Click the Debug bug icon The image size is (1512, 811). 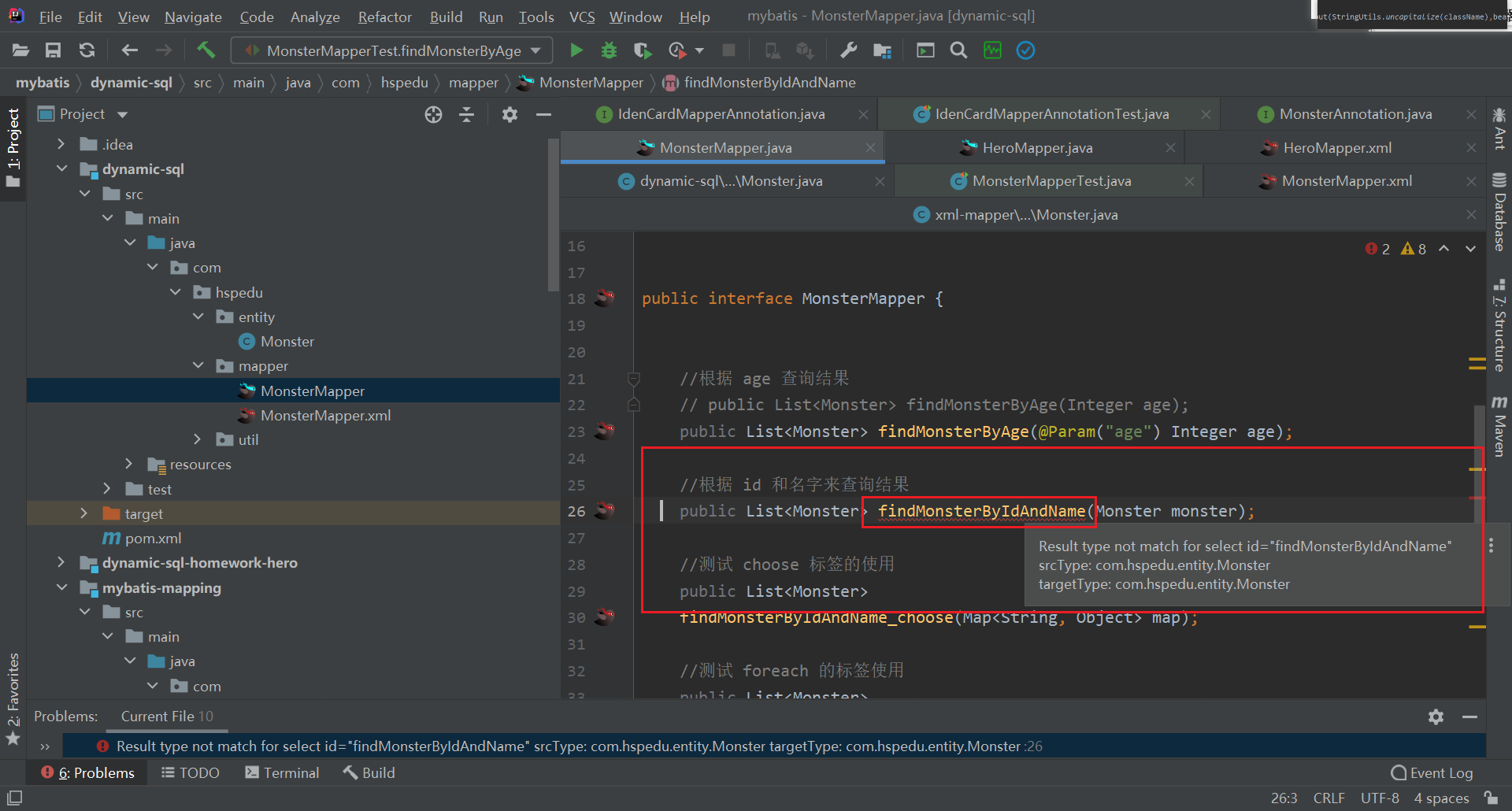point(609,50)
